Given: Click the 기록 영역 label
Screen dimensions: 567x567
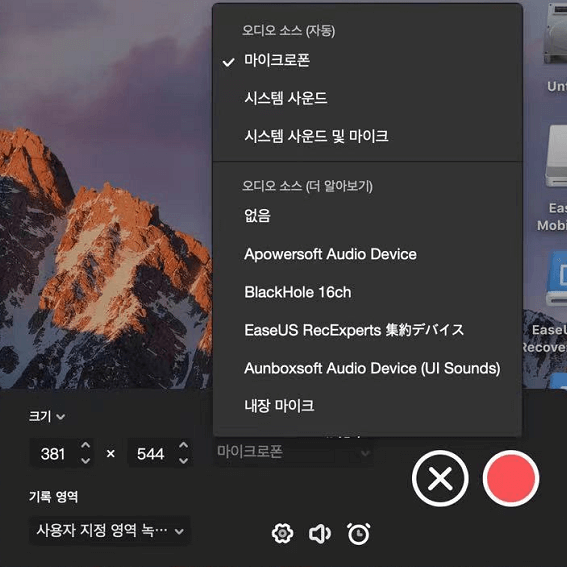Looking at the screenshot, I should pyautogui.click(x=54, y=497).
